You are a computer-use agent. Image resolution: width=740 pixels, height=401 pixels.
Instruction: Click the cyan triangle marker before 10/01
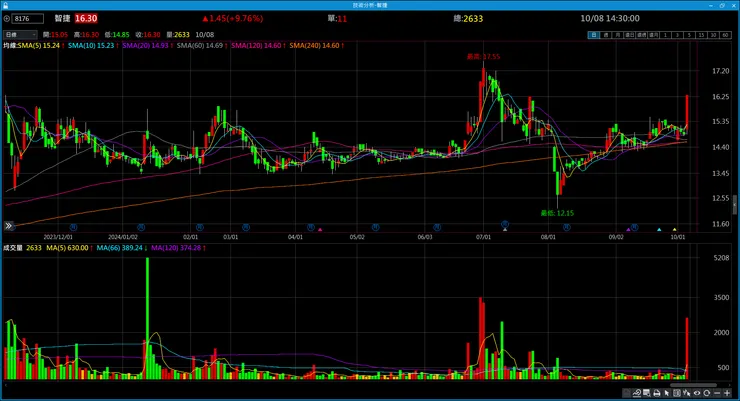[659, 230]
